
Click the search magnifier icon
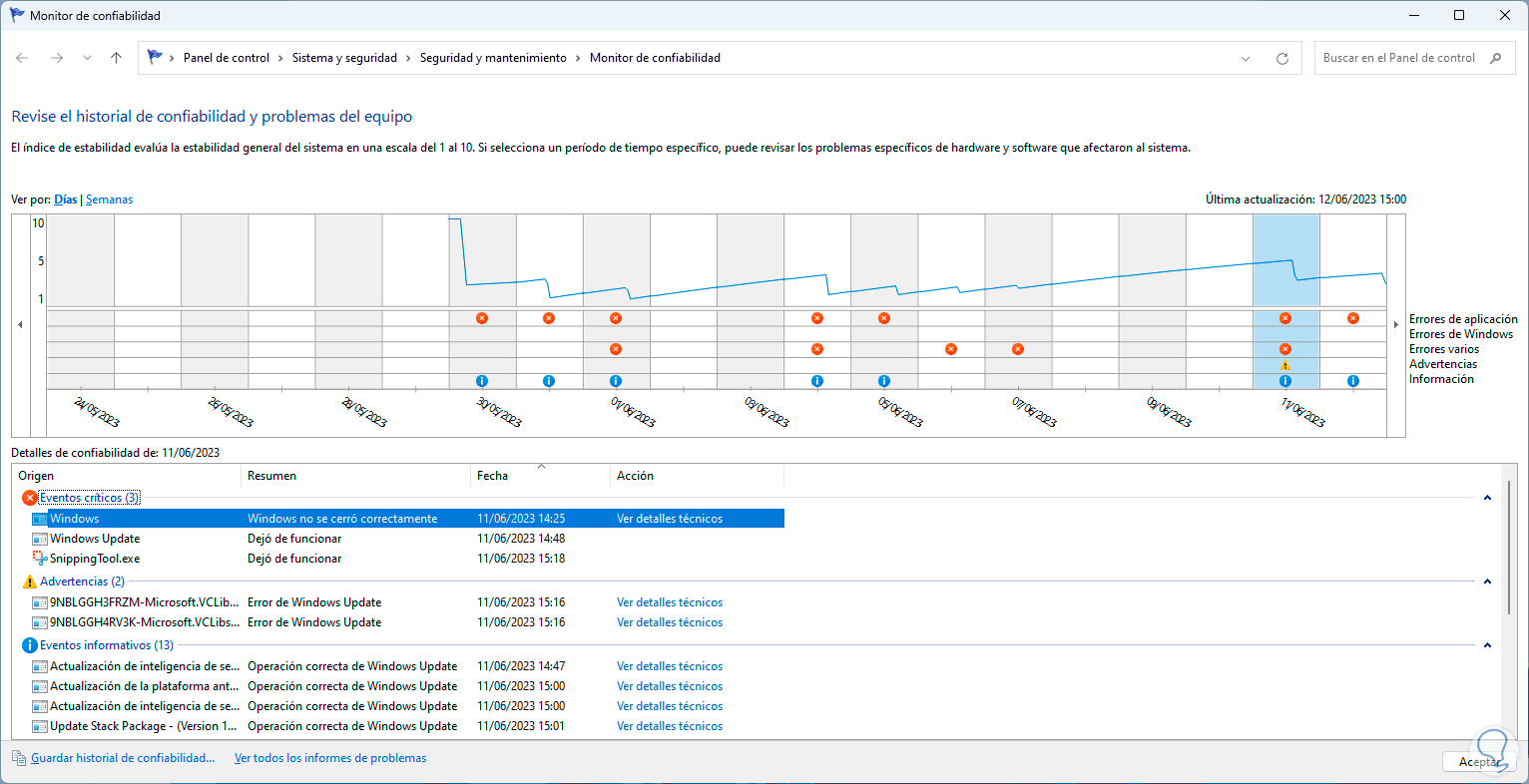(1495, 58)
